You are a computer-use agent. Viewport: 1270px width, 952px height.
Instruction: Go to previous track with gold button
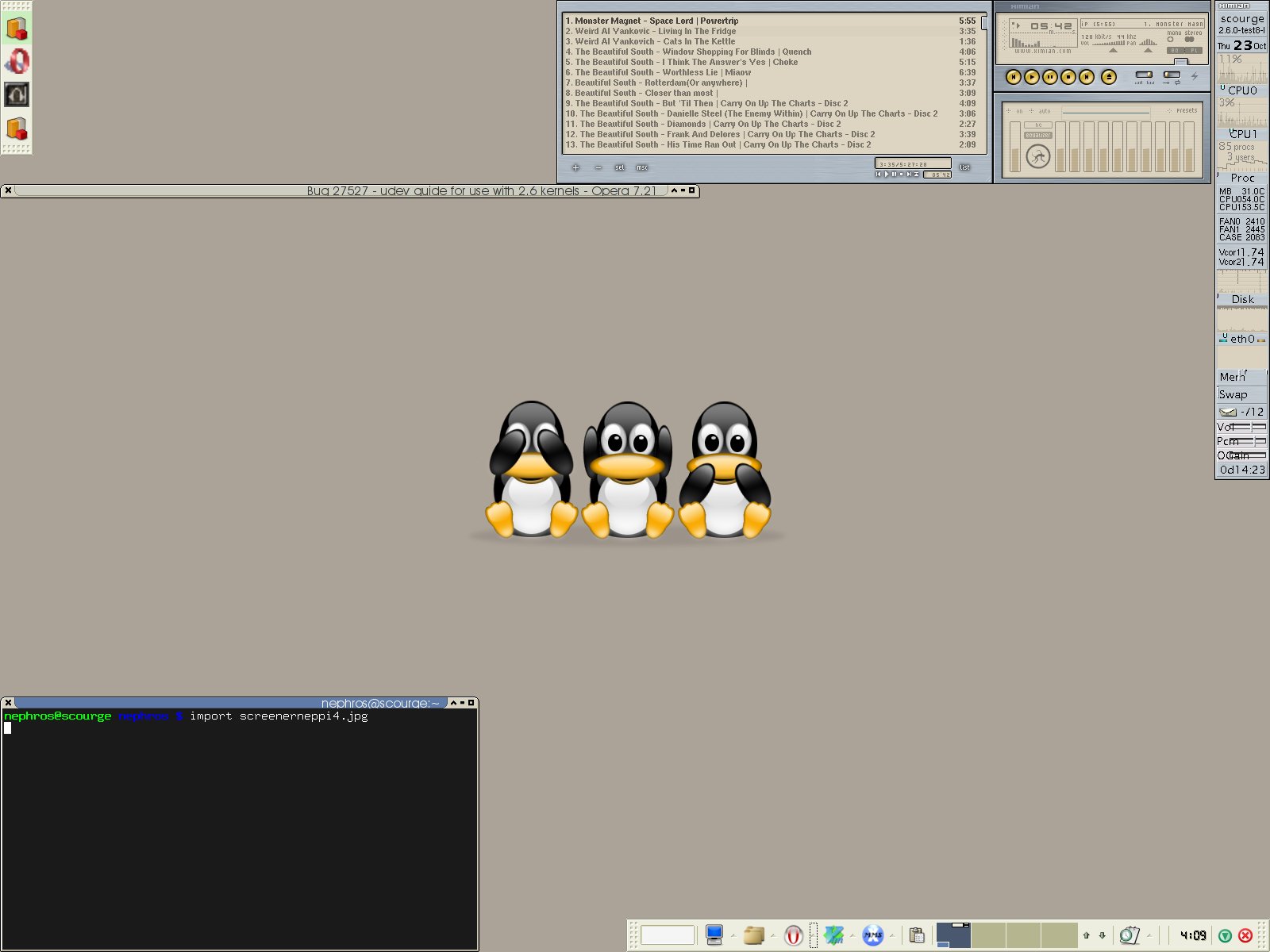[x=1013, y=77]
